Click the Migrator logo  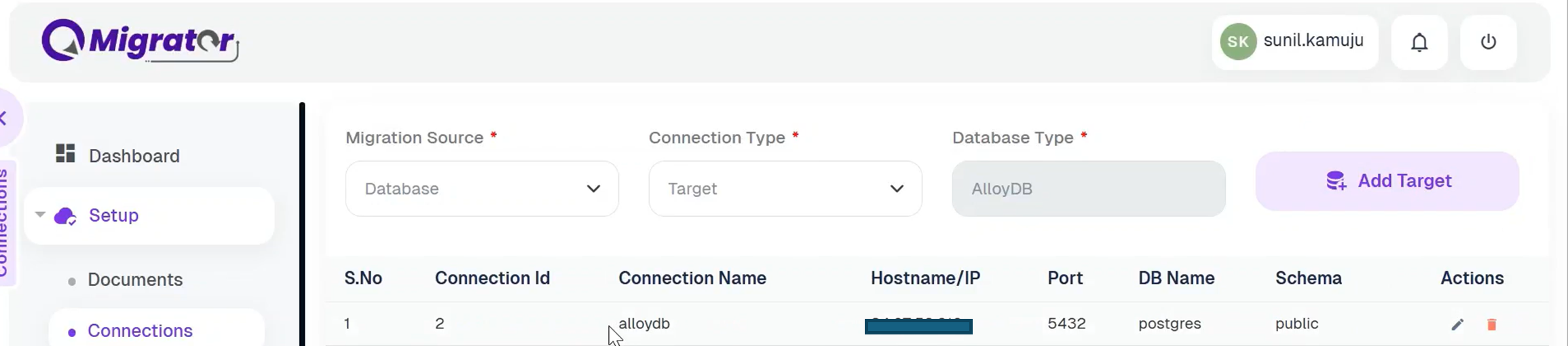point(140,41)
